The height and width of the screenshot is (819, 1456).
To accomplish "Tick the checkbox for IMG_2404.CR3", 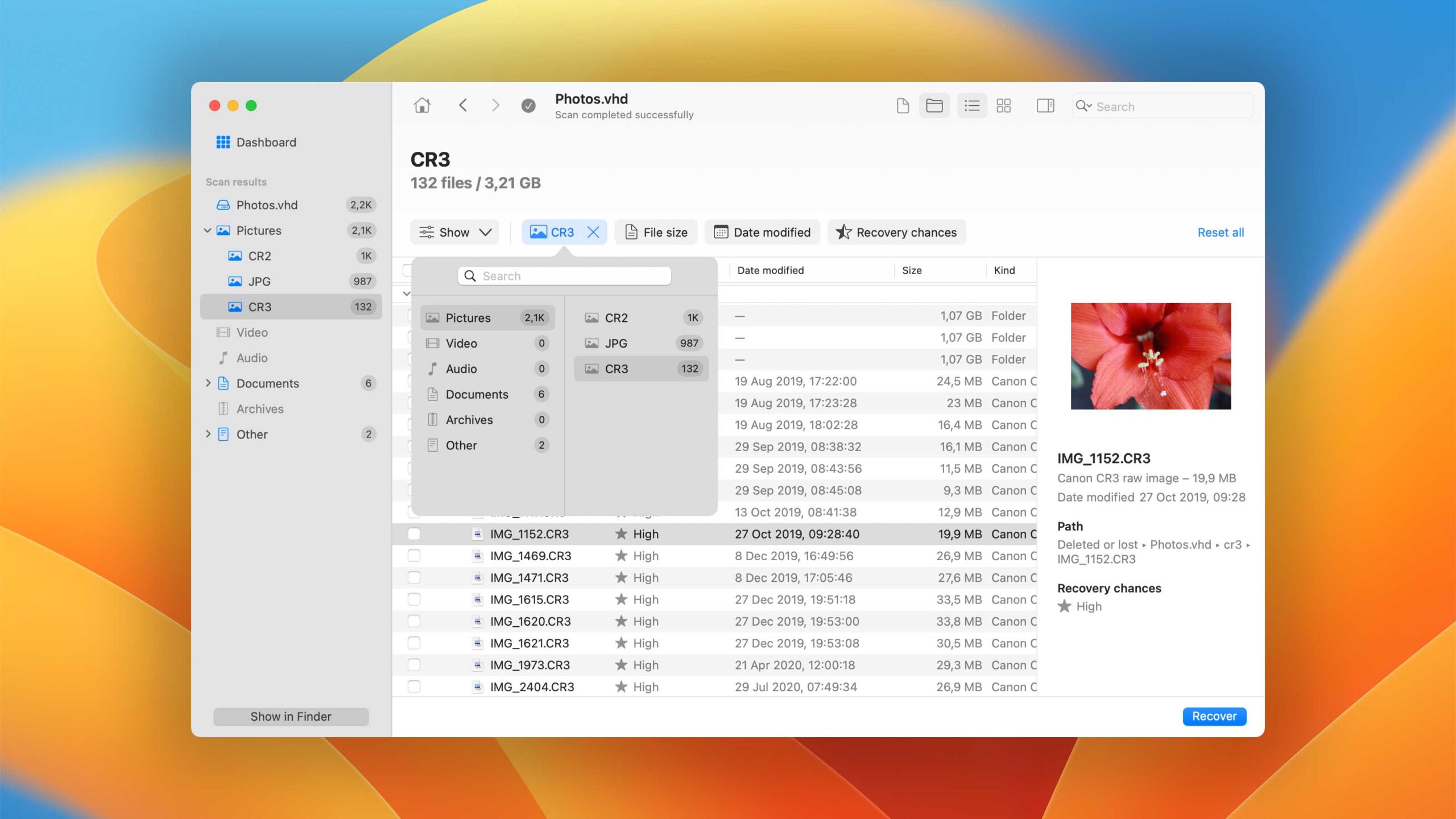I will [x=414, y=687].
